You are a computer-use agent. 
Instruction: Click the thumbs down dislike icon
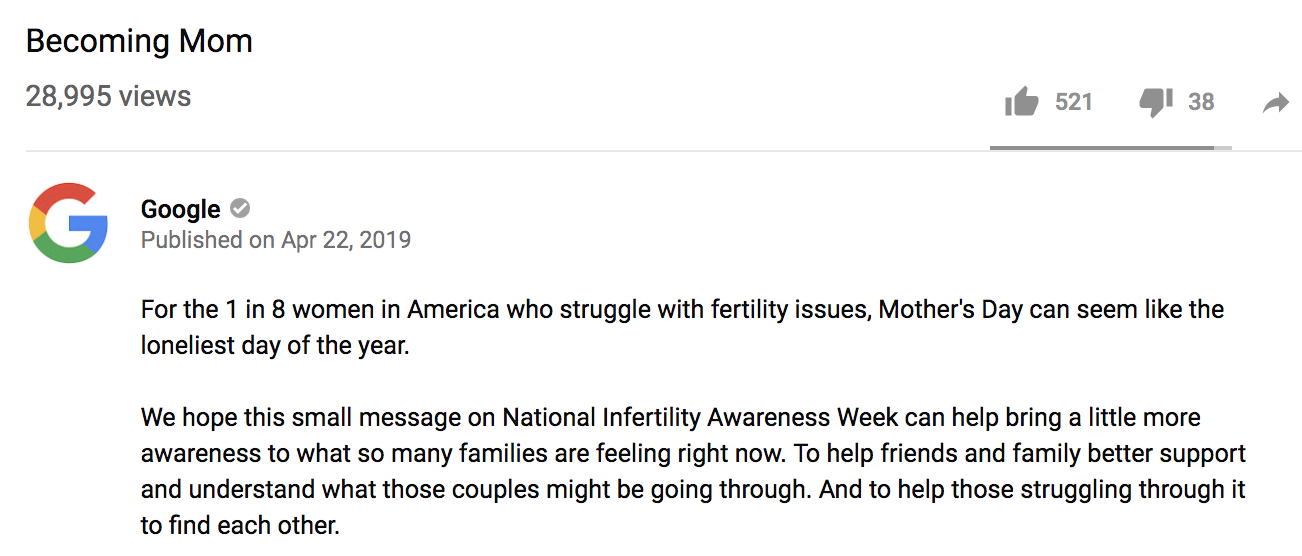pyautogui.click(x=1155, y=102)
